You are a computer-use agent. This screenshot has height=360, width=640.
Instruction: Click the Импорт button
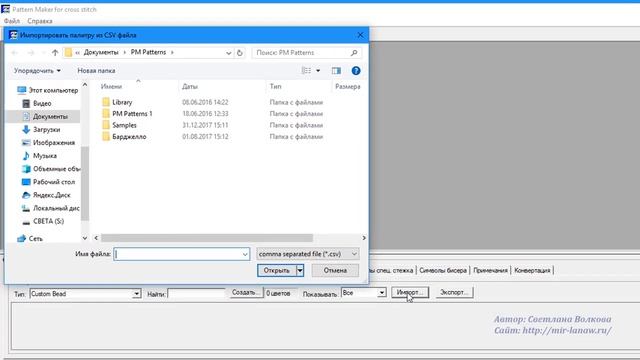pyautogui.click(x=410, y=293)
